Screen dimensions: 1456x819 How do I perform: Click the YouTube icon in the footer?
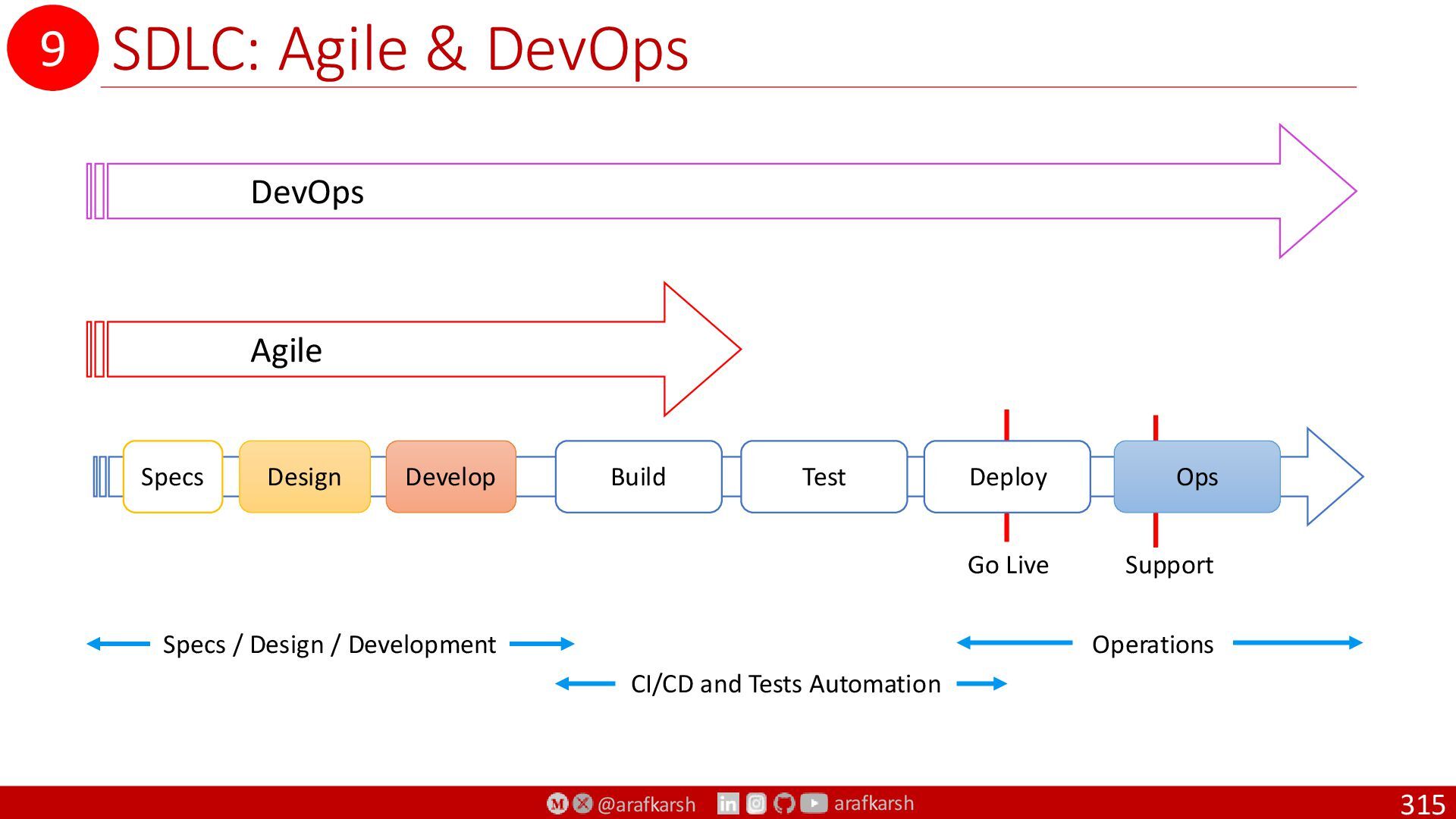(x=814, y=803)
